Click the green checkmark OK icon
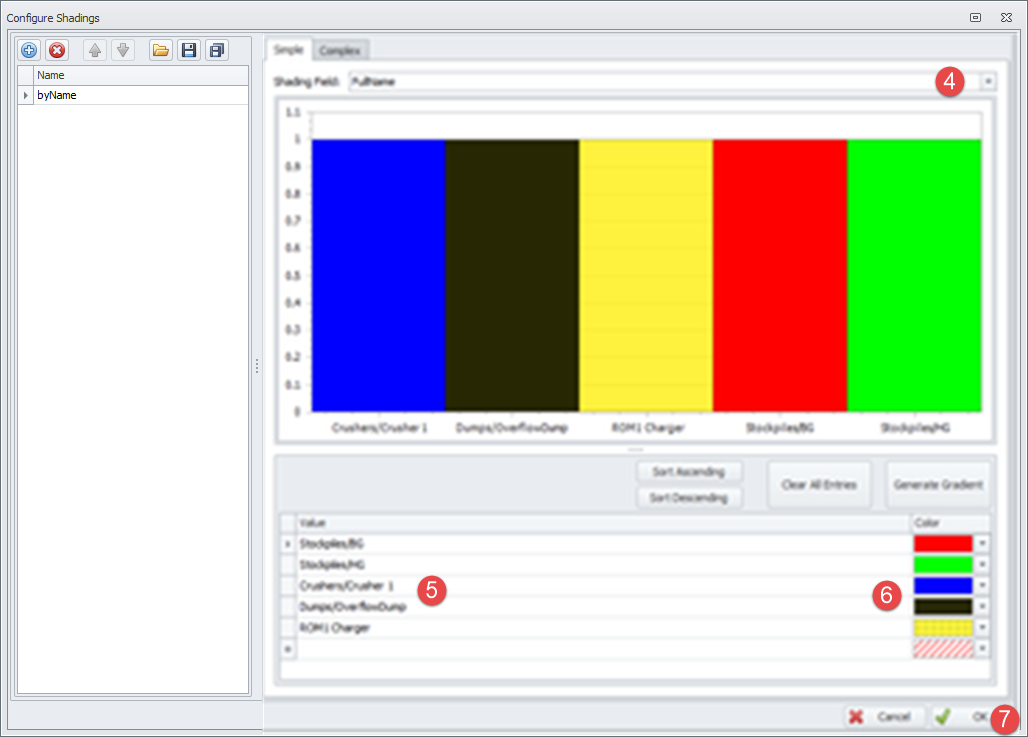This screenshot has height=737, width=1028. coord(941,716)
